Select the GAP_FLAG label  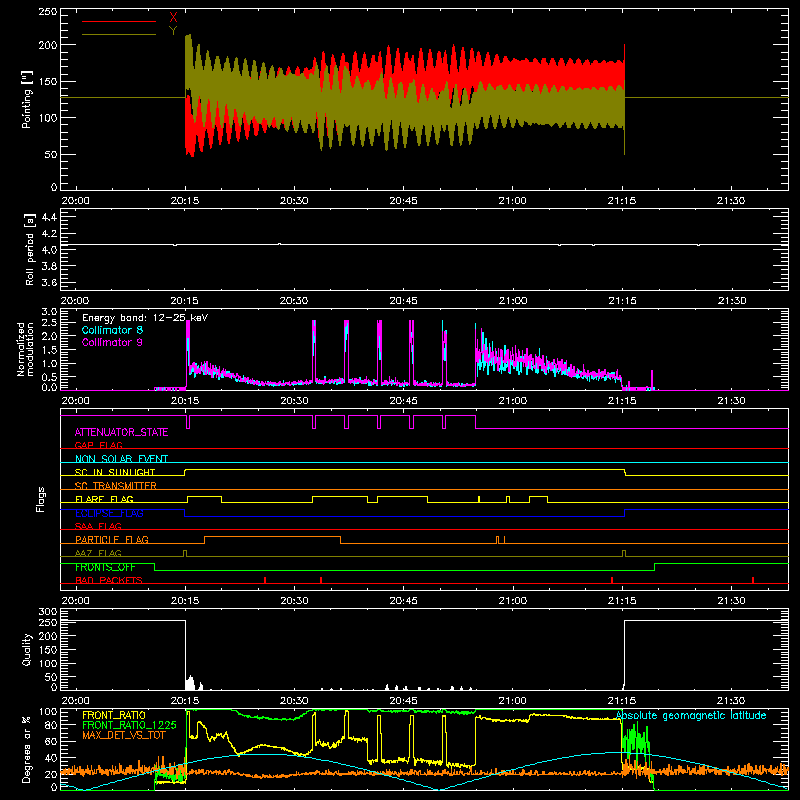[98, 445]
